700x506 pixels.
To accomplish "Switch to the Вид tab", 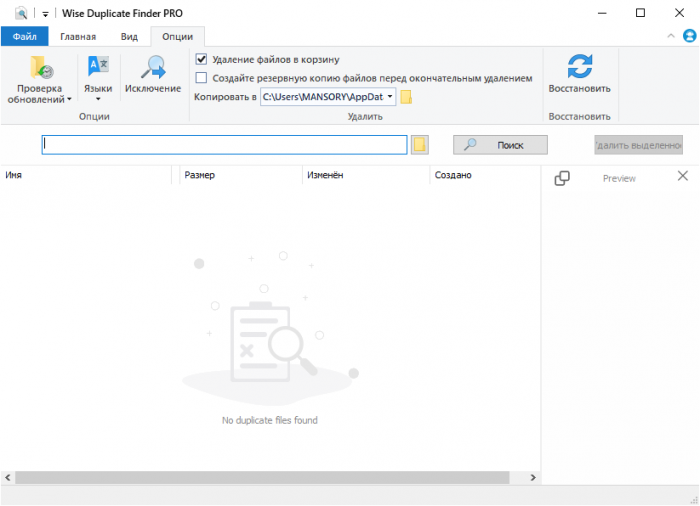I will pyautogui.click(x=129, y=37).
